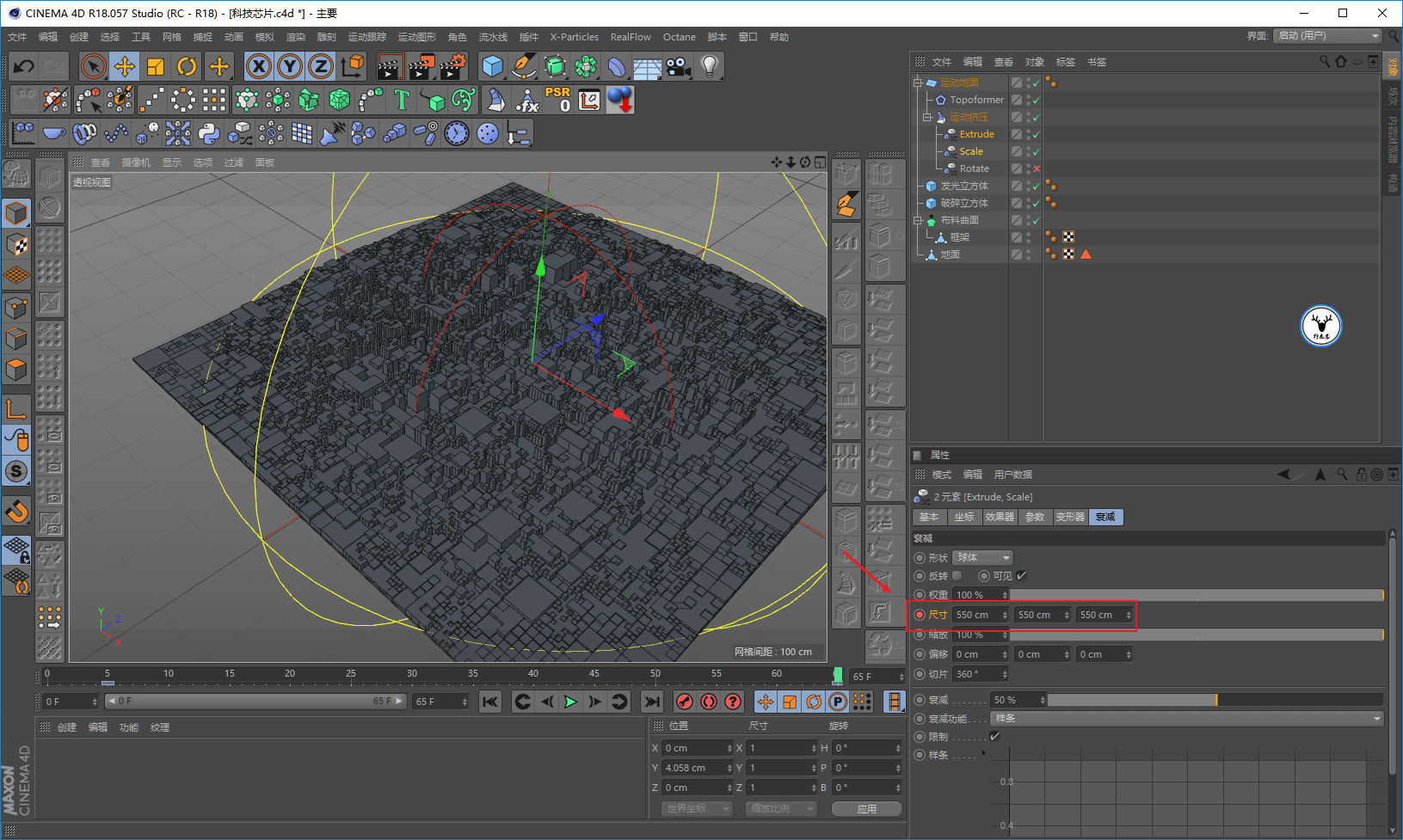Screen dimensions: 1403x840
Task: Jump to the end frame
Action: click(x=652, y=702)
